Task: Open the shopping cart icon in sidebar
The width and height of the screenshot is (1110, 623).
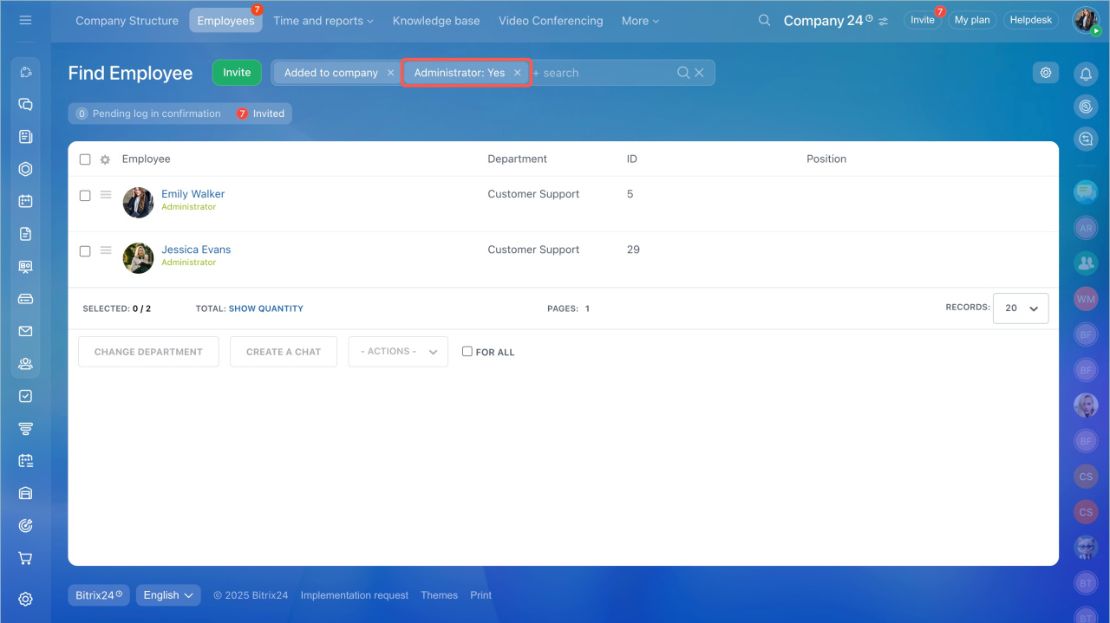Action: [25, 558]
